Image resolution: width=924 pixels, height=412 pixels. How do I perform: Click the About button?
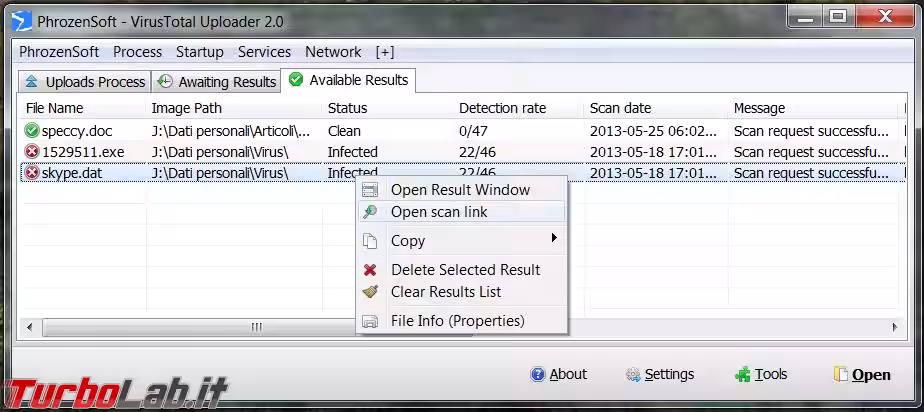558,374
